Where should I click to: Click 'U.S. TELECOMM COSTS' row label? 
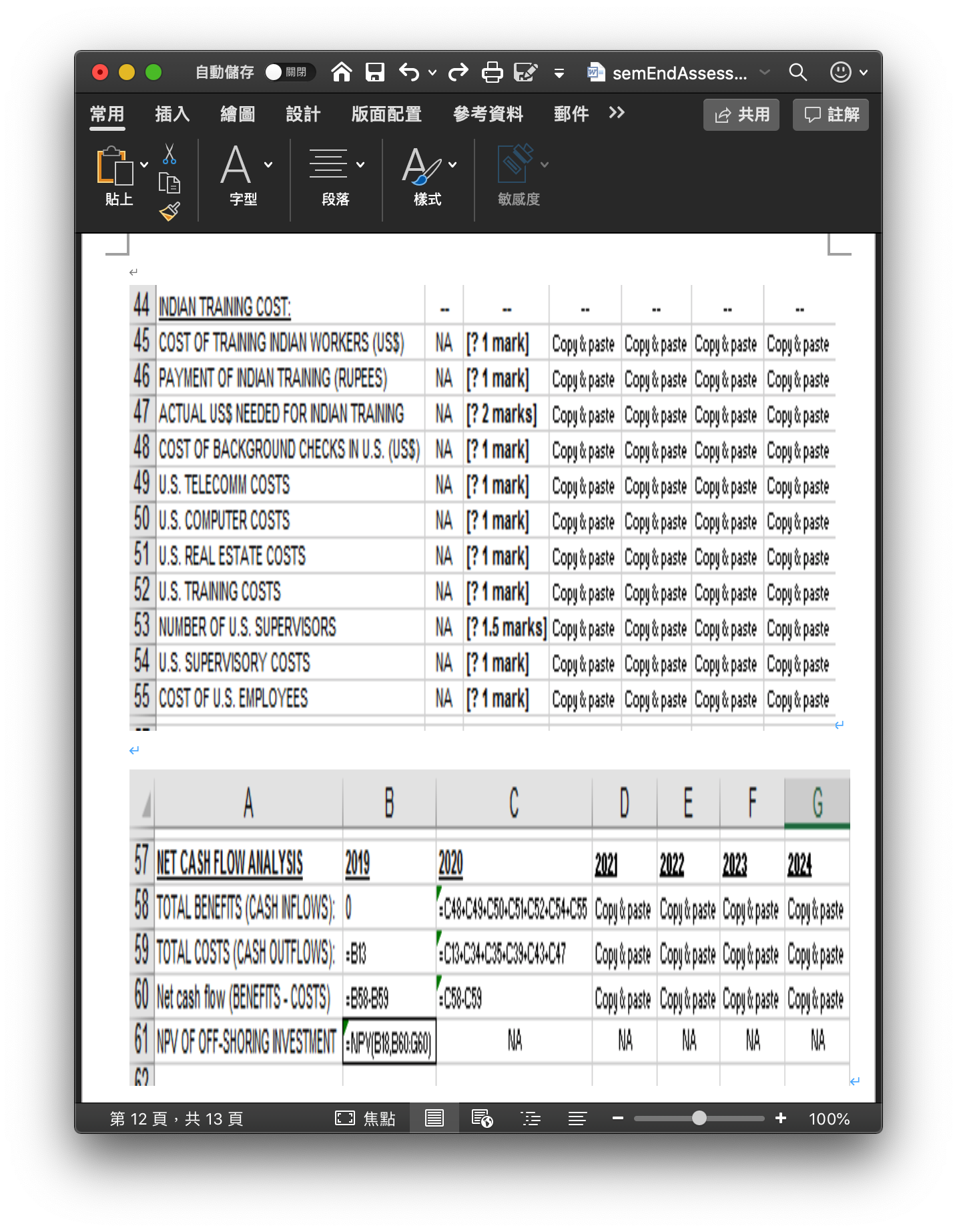(224, 485)
